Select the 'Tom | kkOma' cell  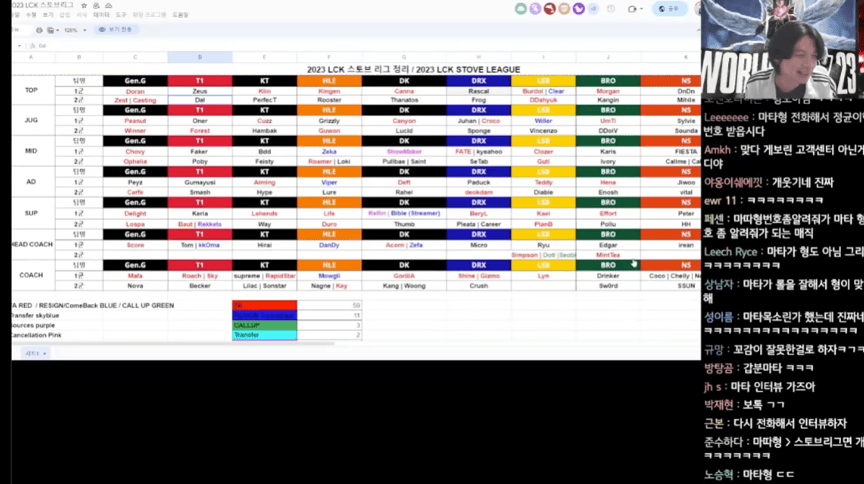(200, 245)
